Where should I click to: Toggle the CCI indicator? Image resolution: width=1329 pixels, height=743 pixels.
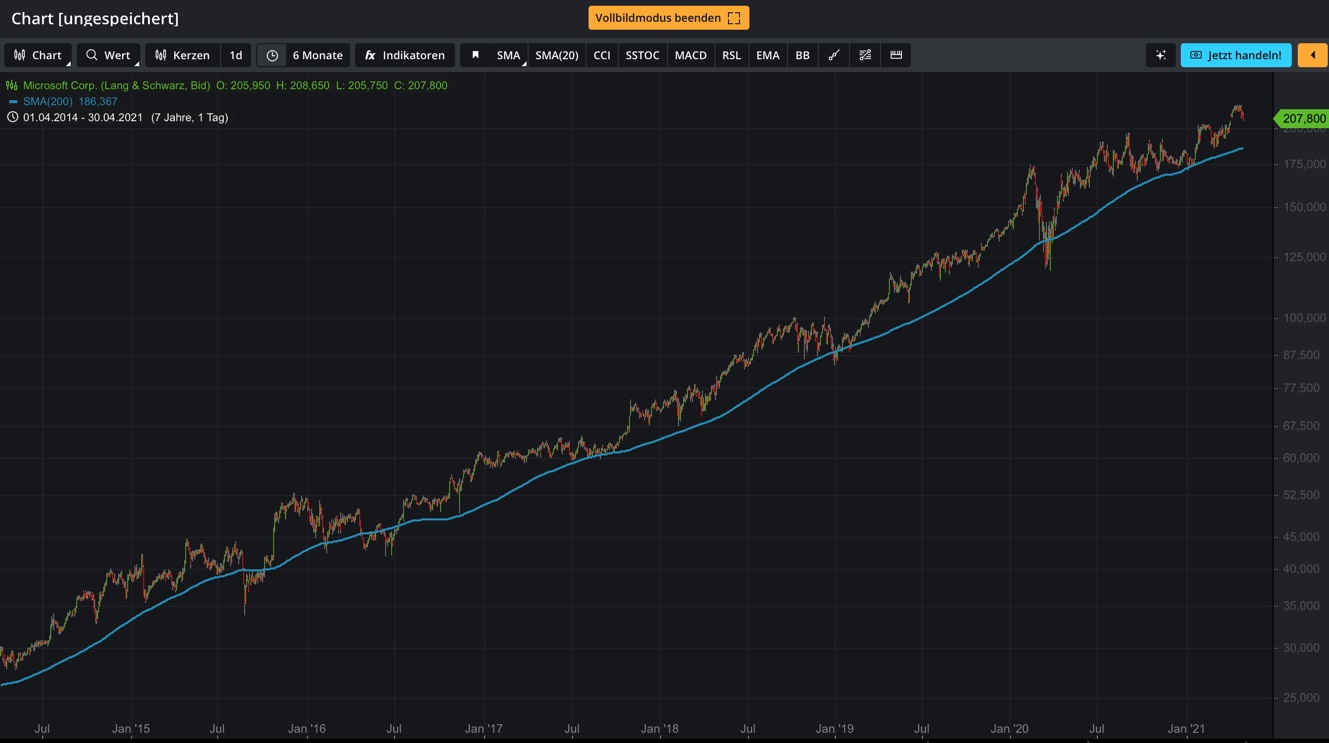[x=601, y=55]
